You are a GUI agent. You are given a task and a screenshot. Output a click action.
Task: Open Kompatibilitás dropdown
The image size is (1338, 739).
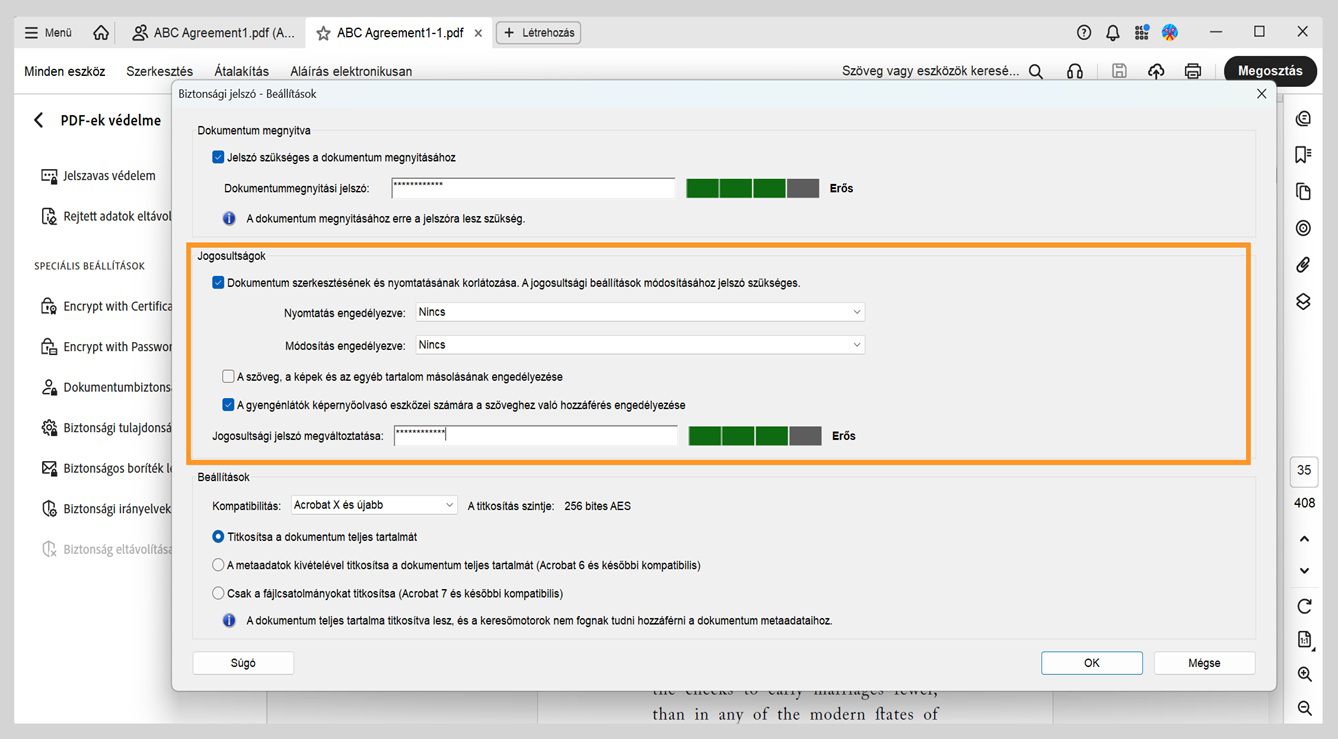click(374, 505)
